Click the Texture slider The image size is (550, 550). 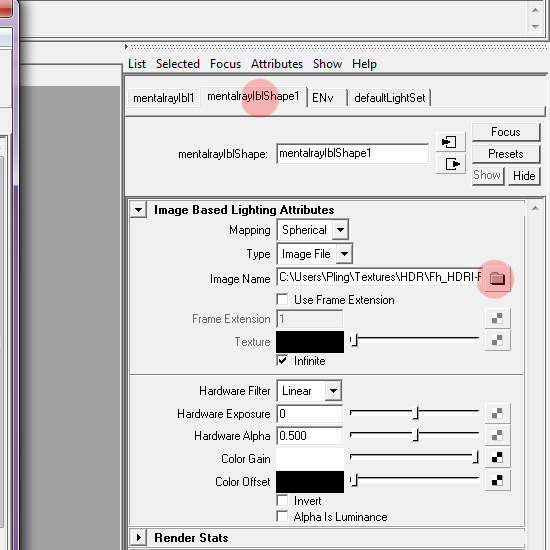[415, 340]
